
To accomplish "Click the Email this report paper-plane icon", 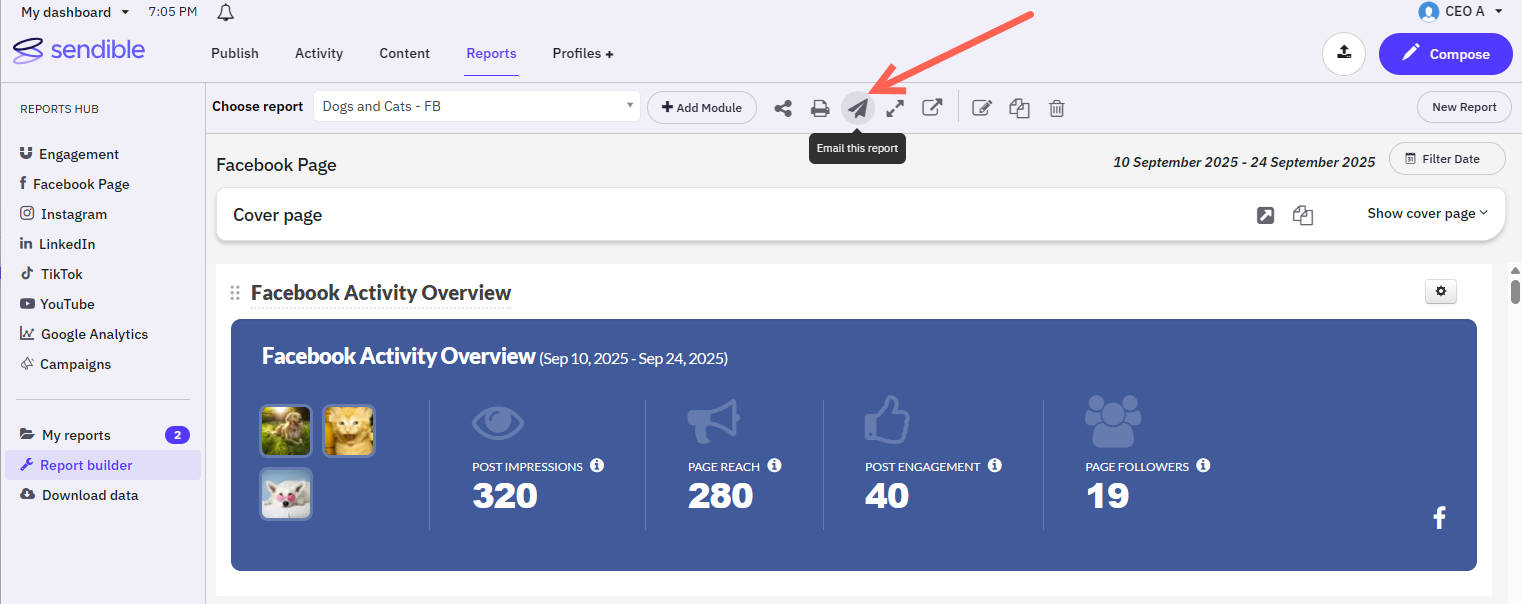I will (x=858, y=108).
